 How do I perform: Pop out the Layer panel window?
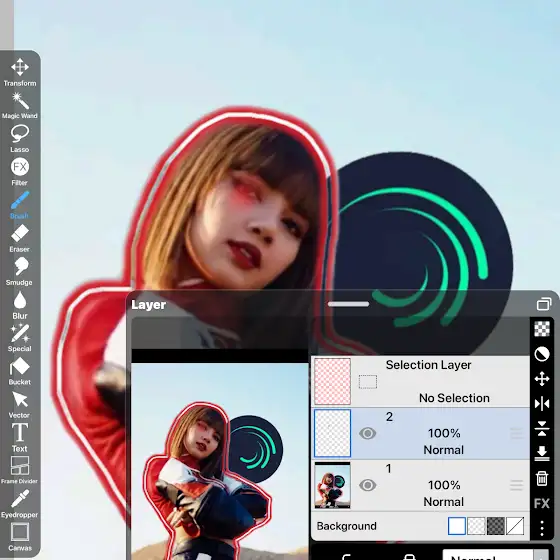tap(544, 304)
